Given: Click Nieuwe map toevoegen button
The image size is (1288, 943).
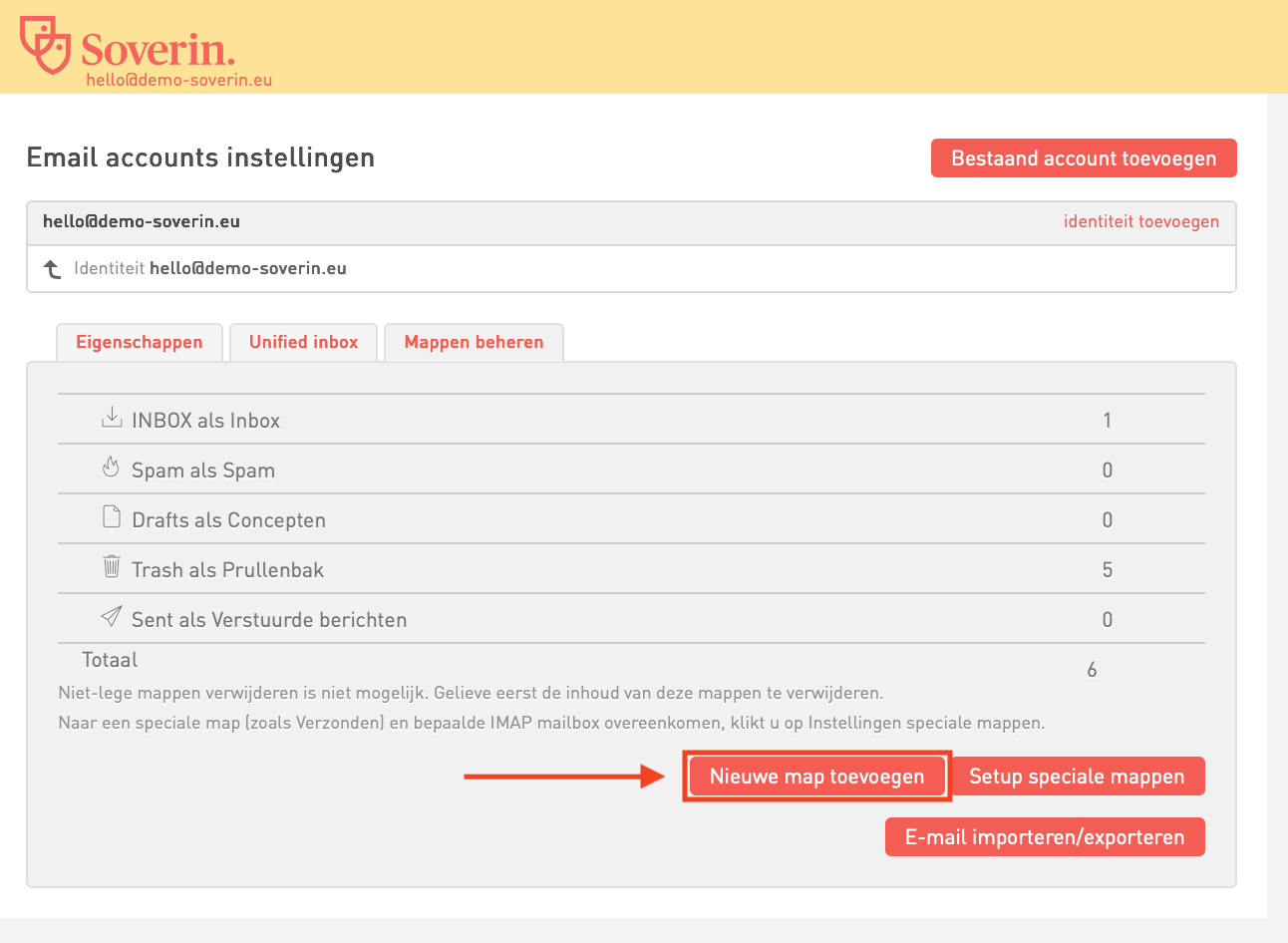Looking at the screenshot, I should [x=816, y=777].
